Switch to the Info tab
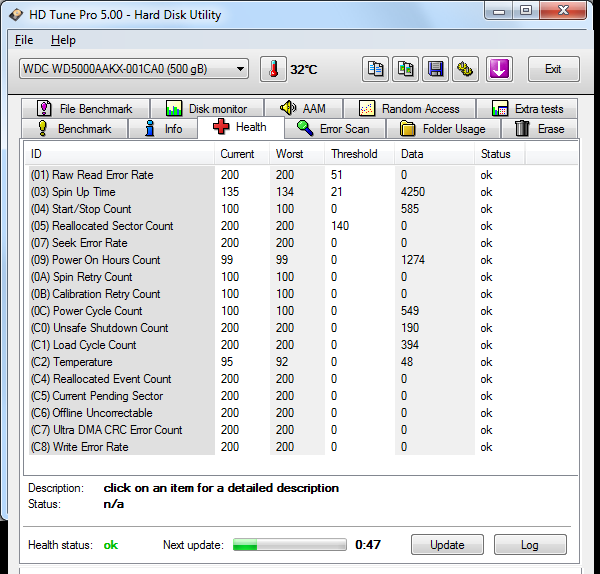The height and width of the screenshot is (574, 600). (163, 129)
